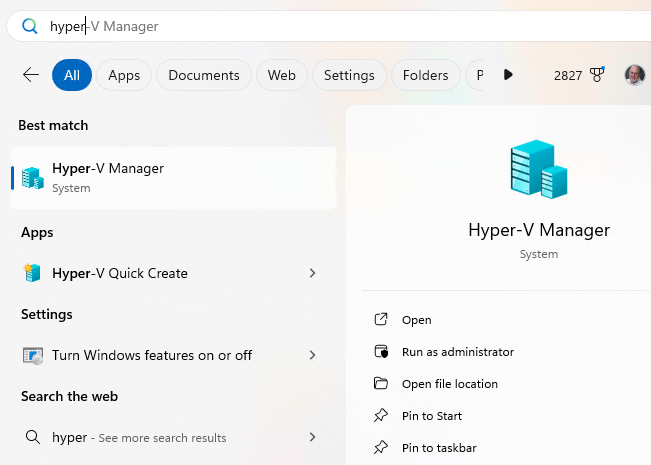
Task: Click the Hyper-V Manager icon in best match
Action: (x=33, y=178)
